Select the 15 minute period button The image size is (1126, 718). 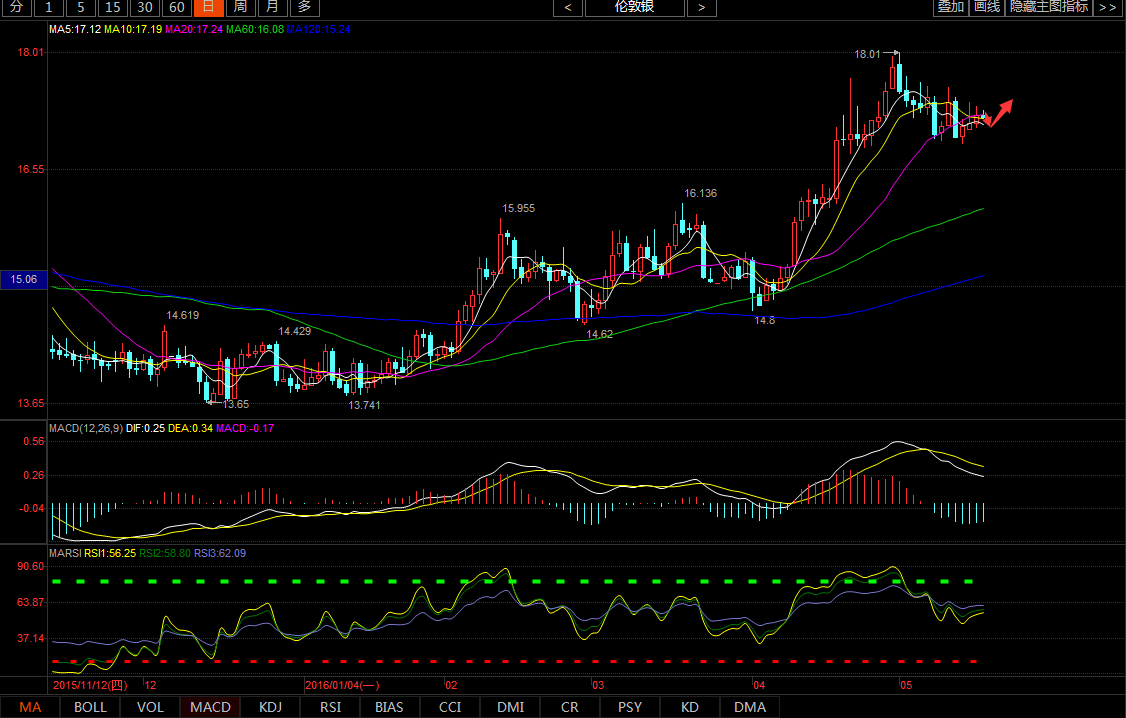pyautogui.click(x=112, y=8)
